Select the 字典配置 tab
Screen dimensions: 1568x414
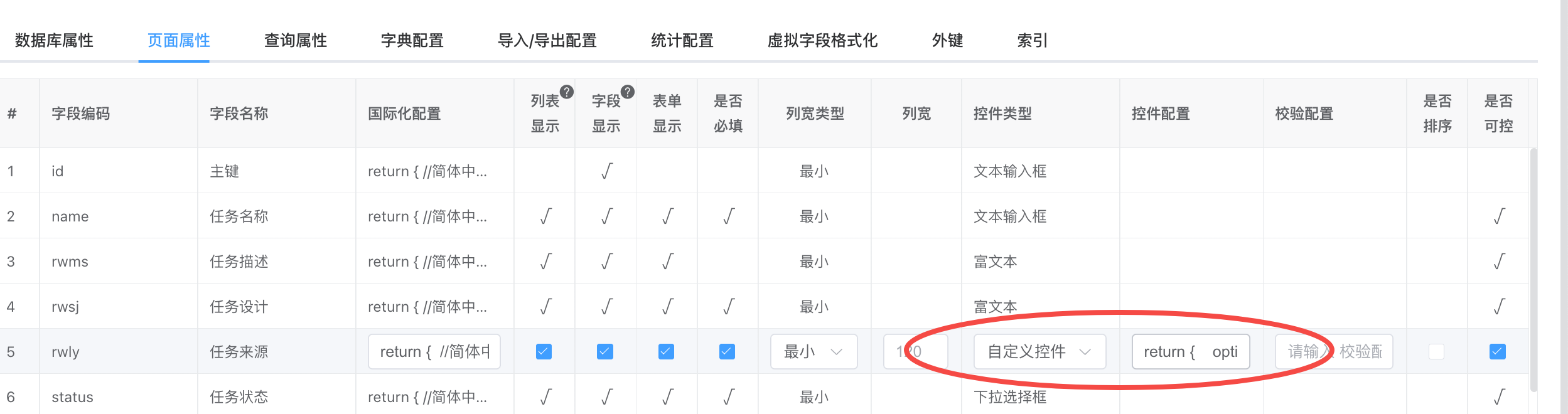(x=412, y=41)
